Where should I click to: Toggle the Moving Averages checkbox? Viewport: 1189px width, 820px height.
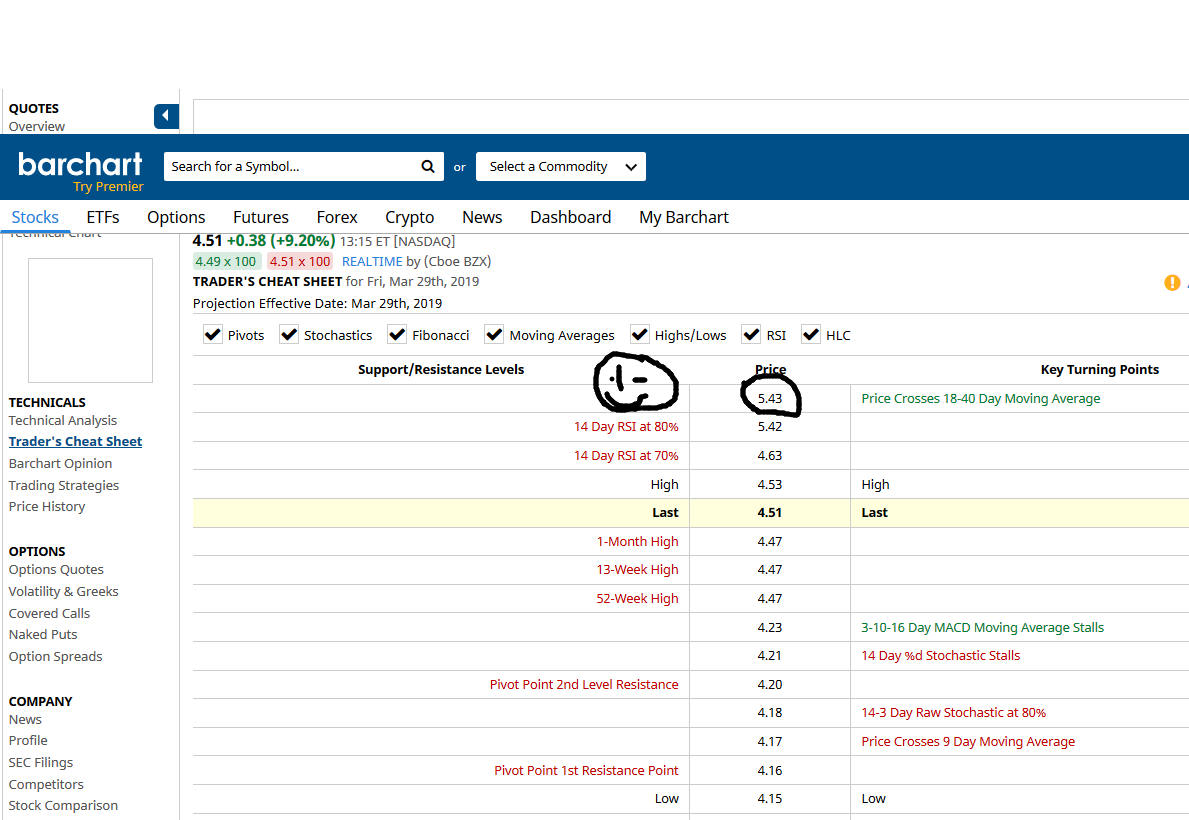[494, 335]
